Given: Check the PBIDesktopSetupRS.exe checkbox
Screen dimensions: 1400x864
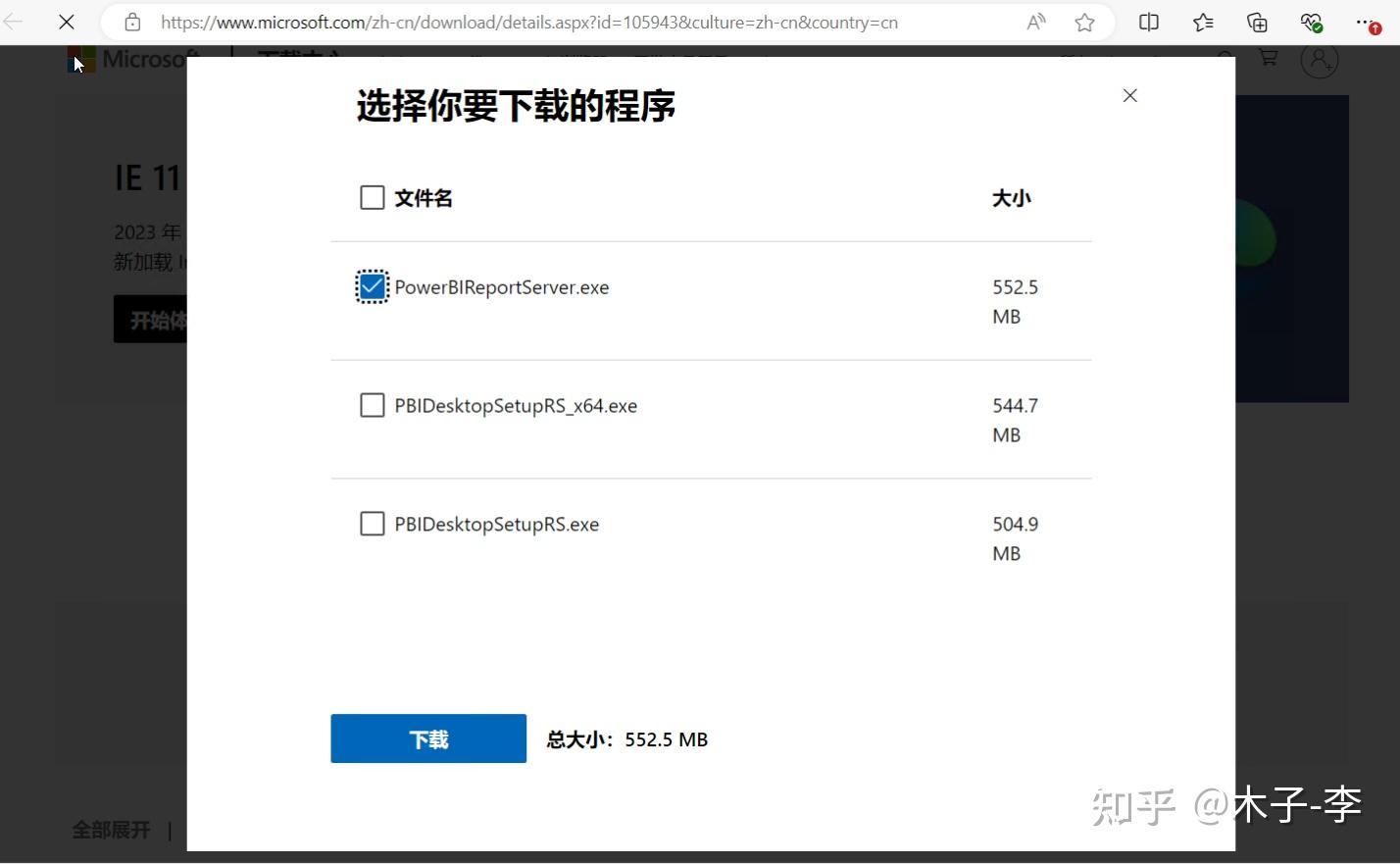Looking at the screenshot, I should tap(373, 524).
